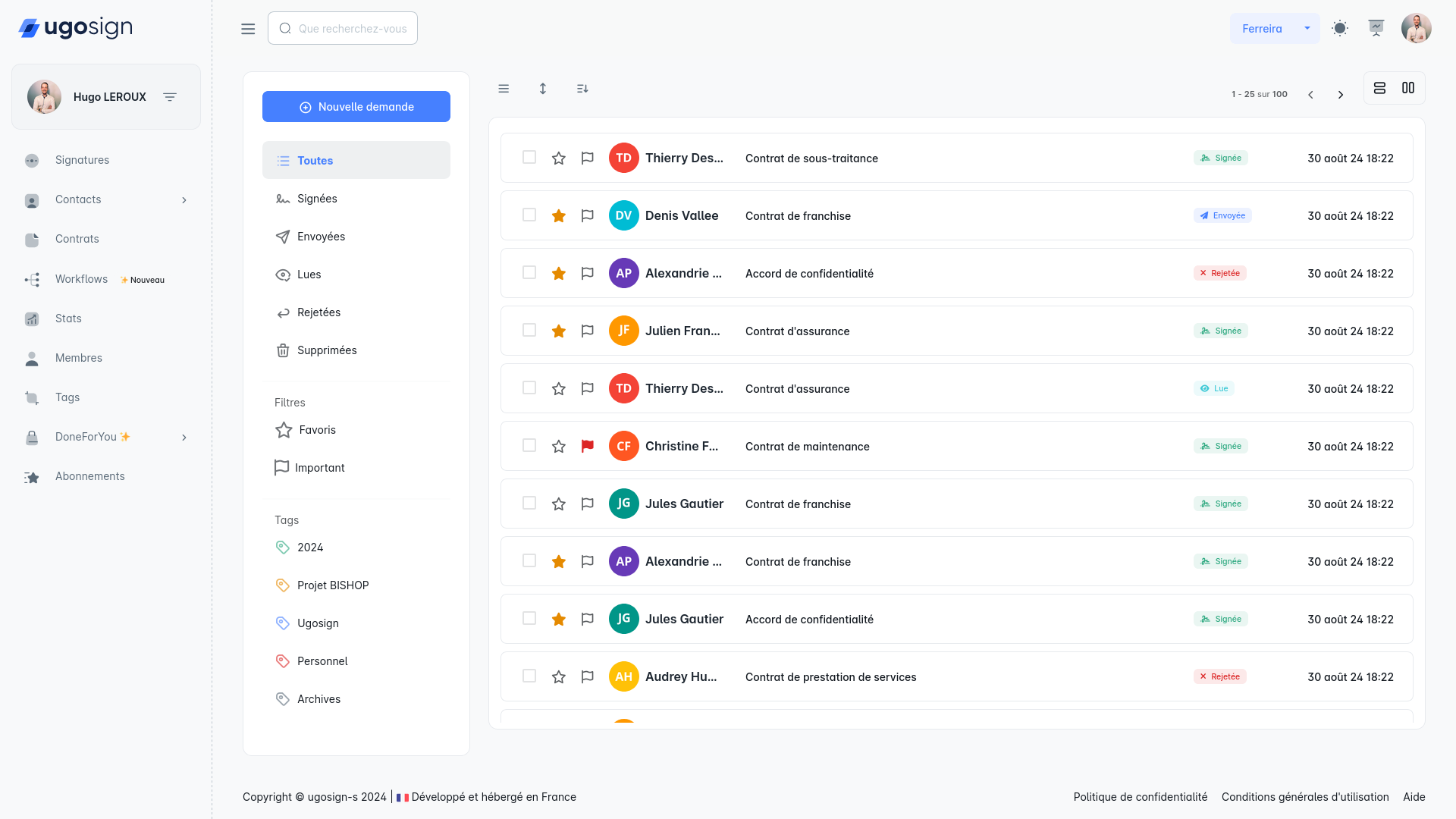This screenshot has height=819, width=1456.
Task: Open the Signées folder
Action: 317,199
